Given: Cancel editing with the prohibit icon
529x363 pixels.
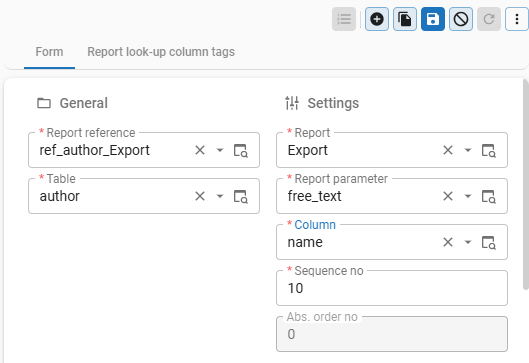Looking at the screenshot, I should click(x=461, y=19).
